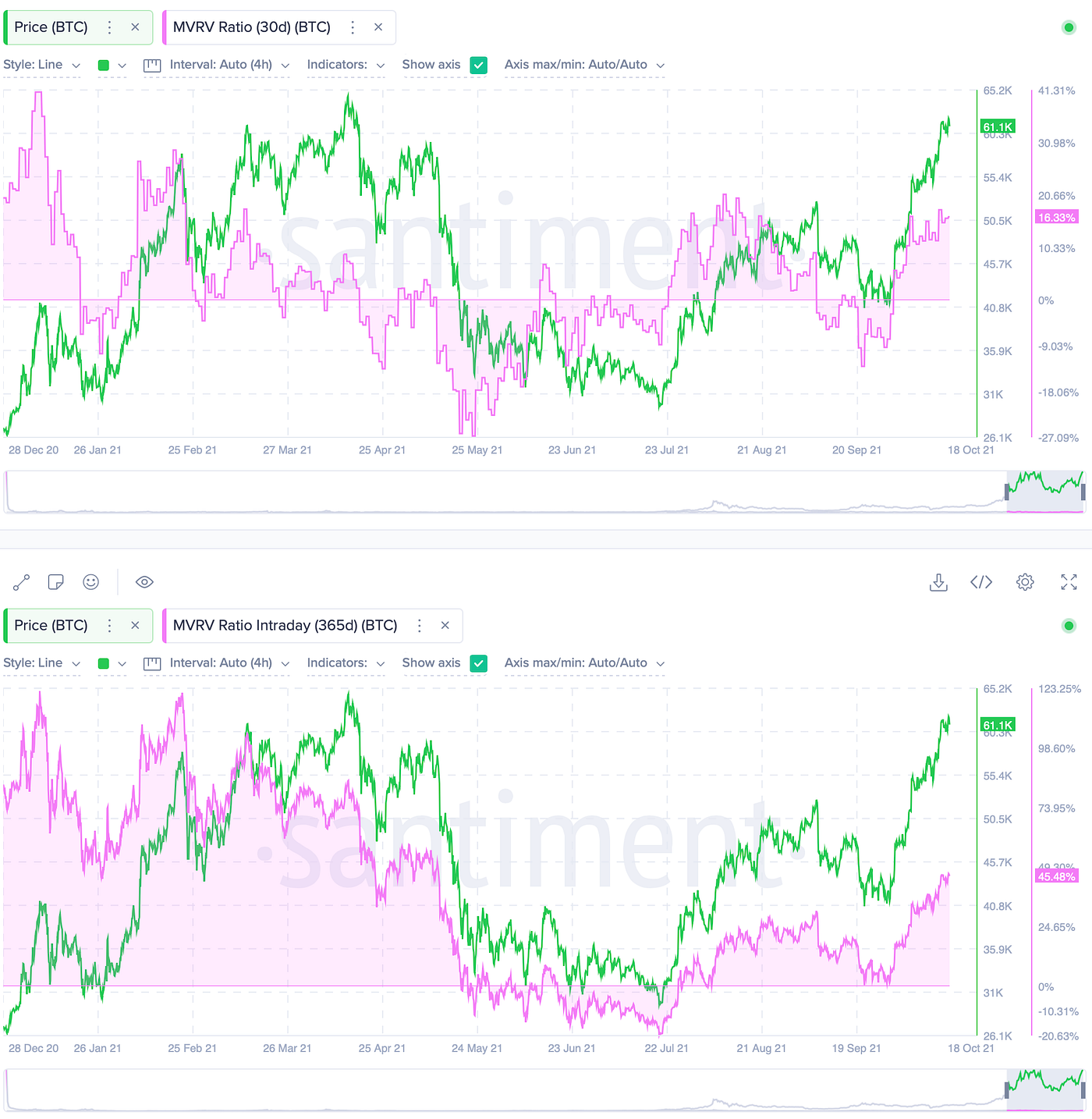Select the line drawing tool icon
1092x1119 pixels.
click(x=21, y=582)
